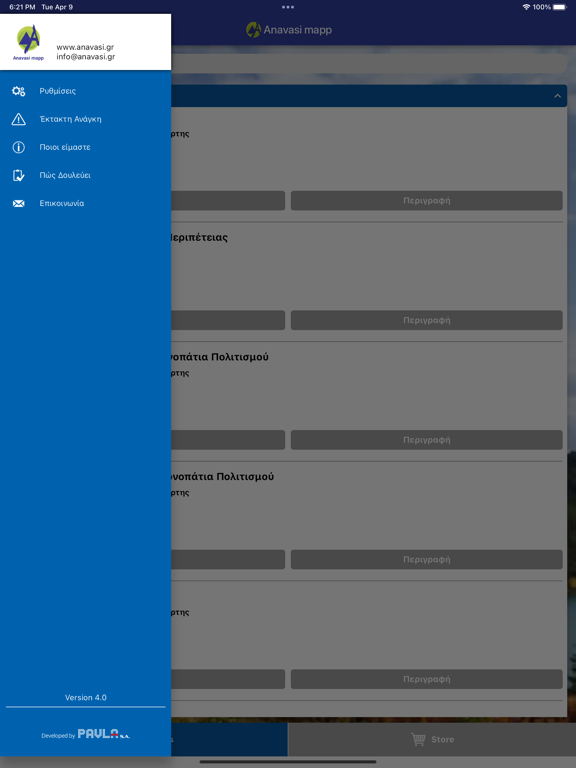Screen dimensions: 576x768
Task: Tap Περιγραφή button in last visible card
Action: (427, 679)
